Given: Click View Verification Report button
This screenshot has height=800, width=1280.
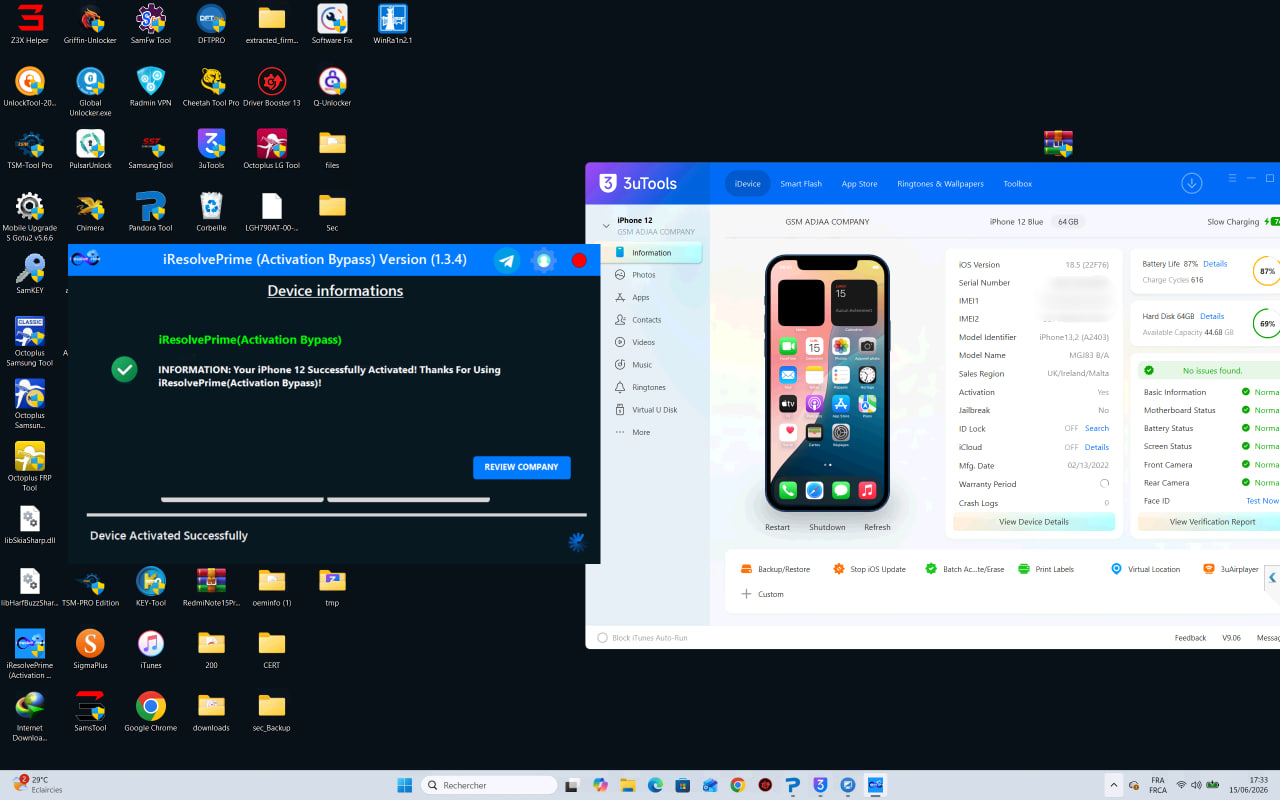Looking at the screenshot, I should tap(1212, 521).
